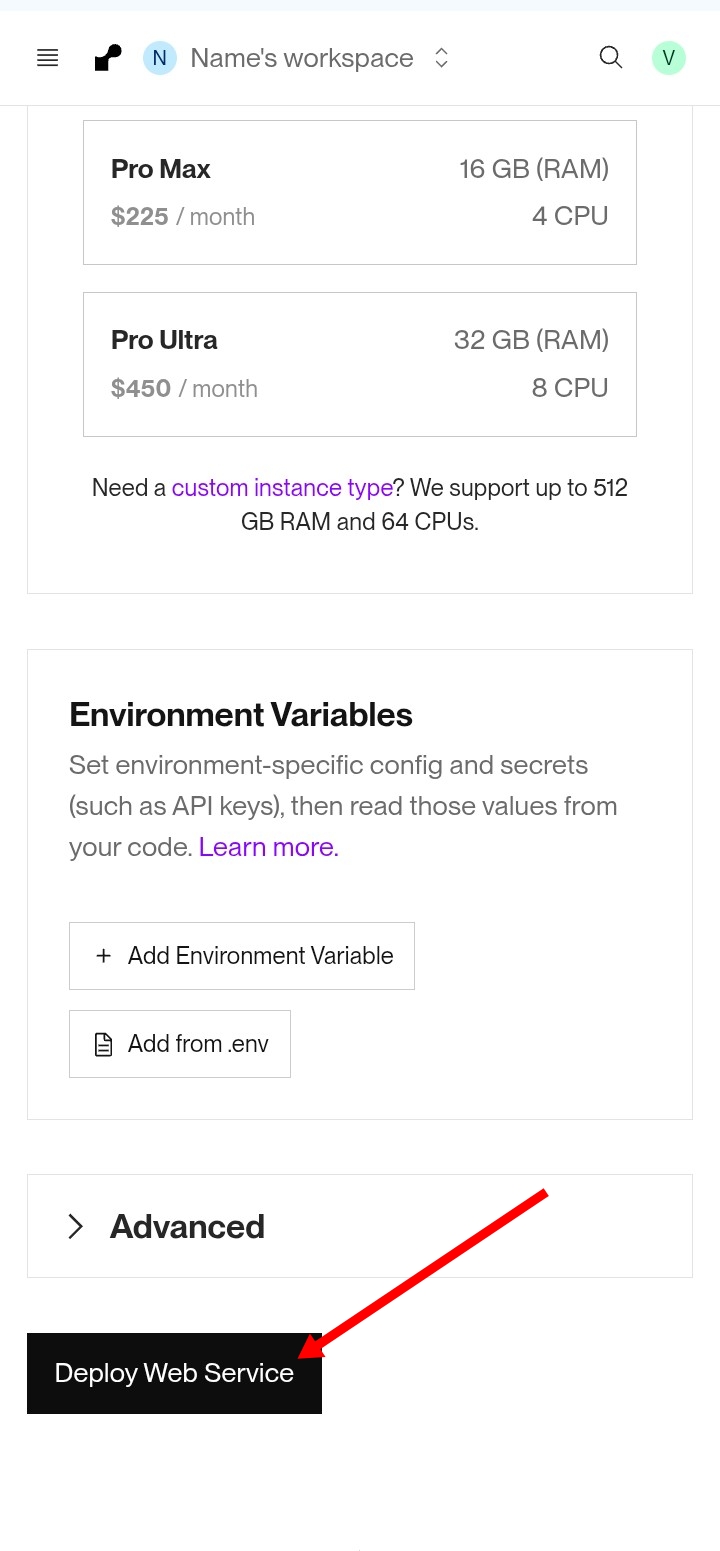Click the Deploy Web Service button
This screenshot has width=720, height=1551.
click(174, 1373)
